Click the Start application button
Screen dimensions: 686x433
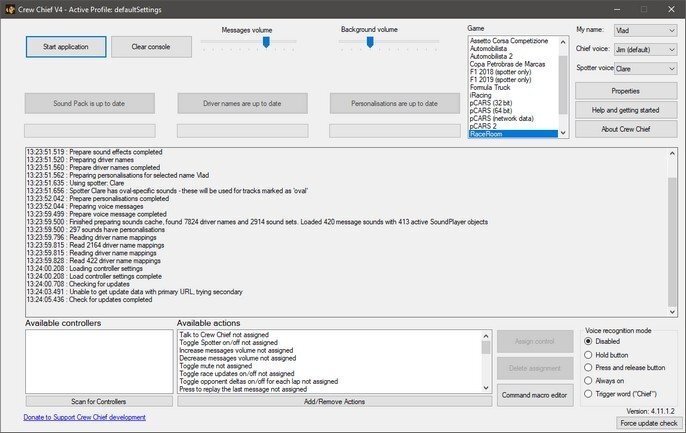65,47
